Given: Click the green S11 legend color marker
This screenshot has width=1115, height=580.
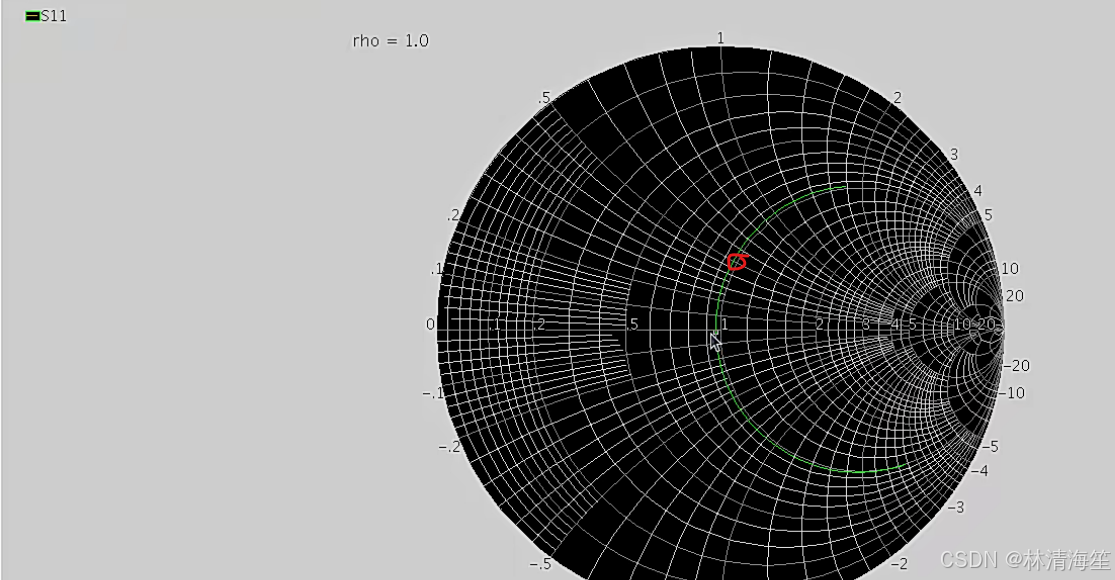Looking at the screenshot, I should point(33,16).
